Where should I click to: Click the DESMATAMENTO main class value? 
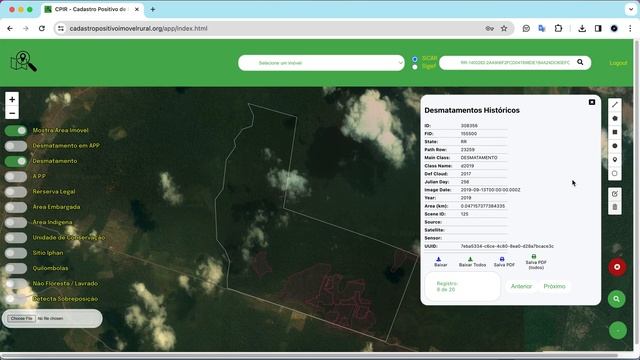pyautogui.click(x=479, y=158)
